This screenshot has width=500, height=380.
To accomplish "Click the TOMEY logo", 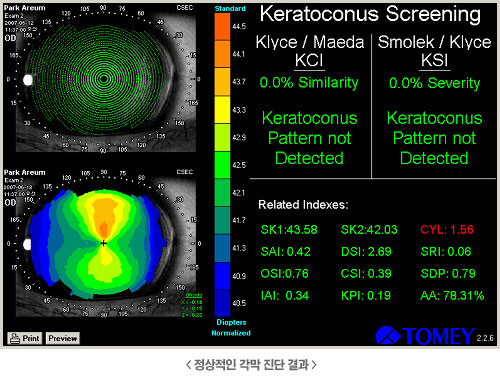I will (425, 336).
